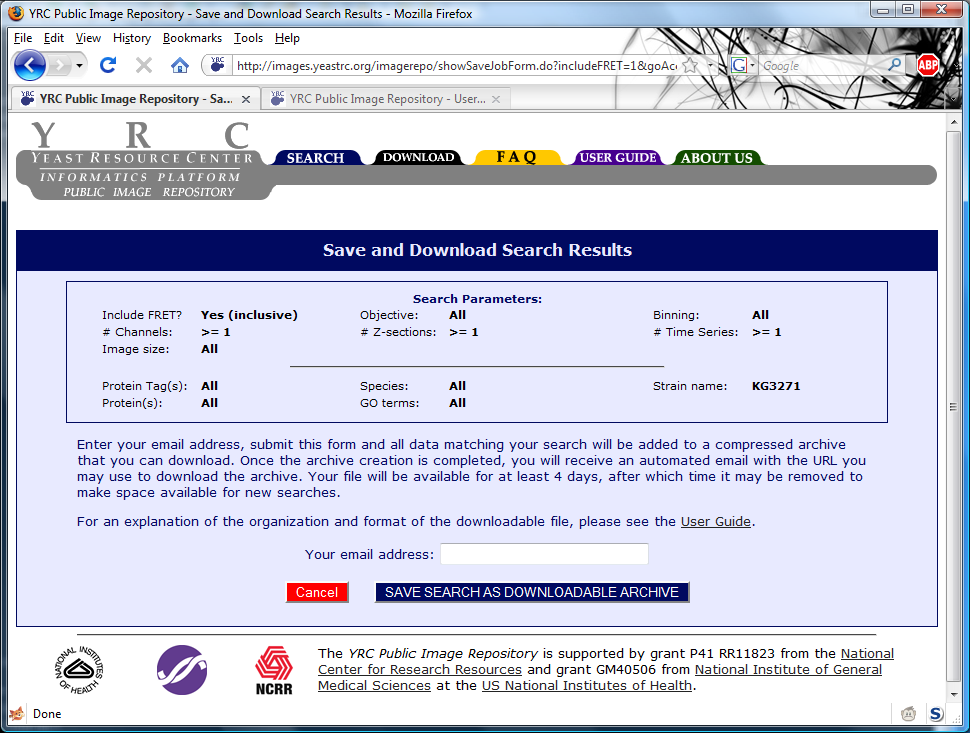Follow the User Guide link in the instructions
Viewport: 970px width, 733px height.
pos(715,522)
